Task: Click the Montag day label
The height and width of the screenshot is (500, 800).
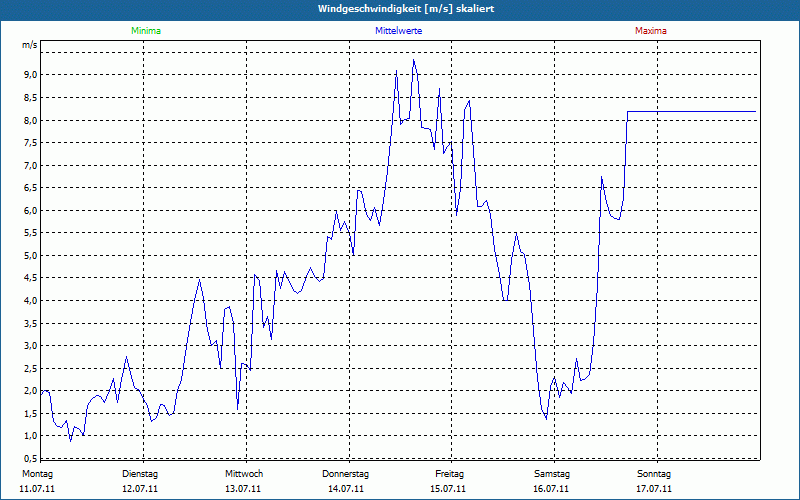Action: (x=37, y=474)
